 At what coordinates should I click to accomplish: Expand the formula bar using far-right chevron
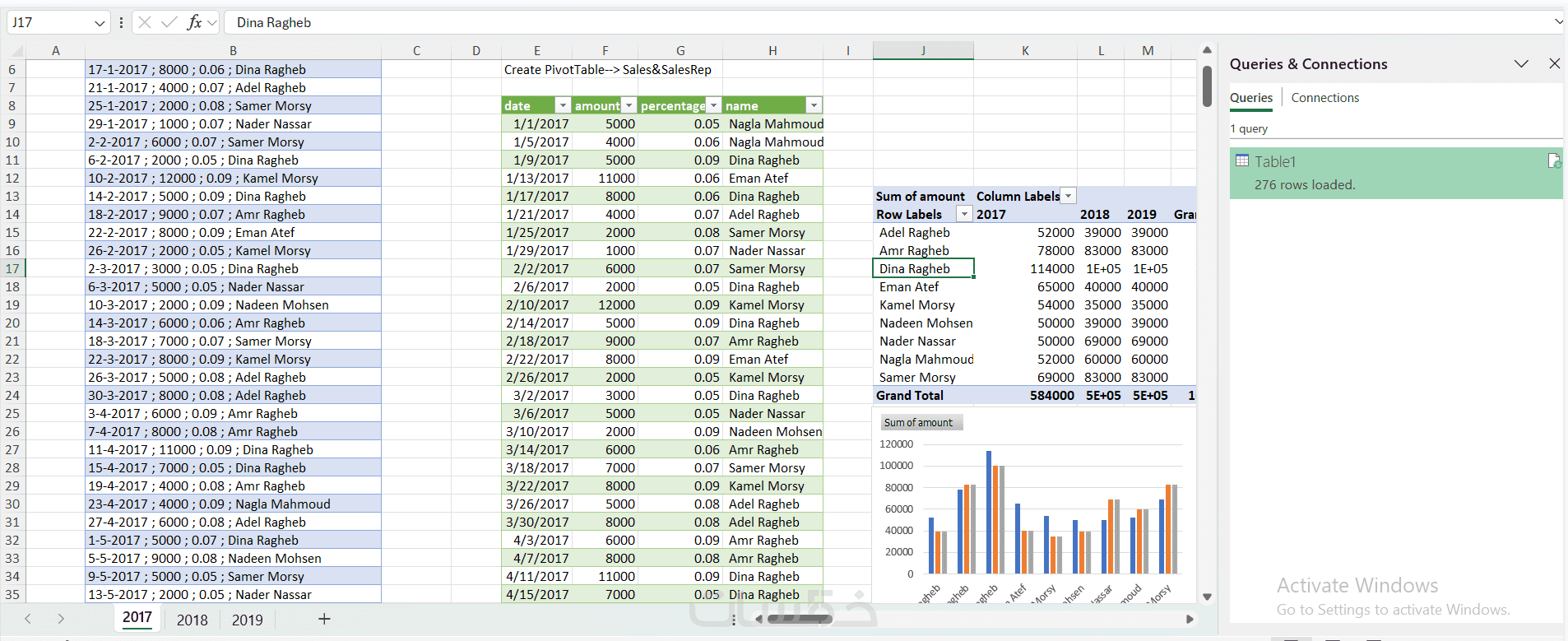pyautogui.click(x=1558, y=22)
